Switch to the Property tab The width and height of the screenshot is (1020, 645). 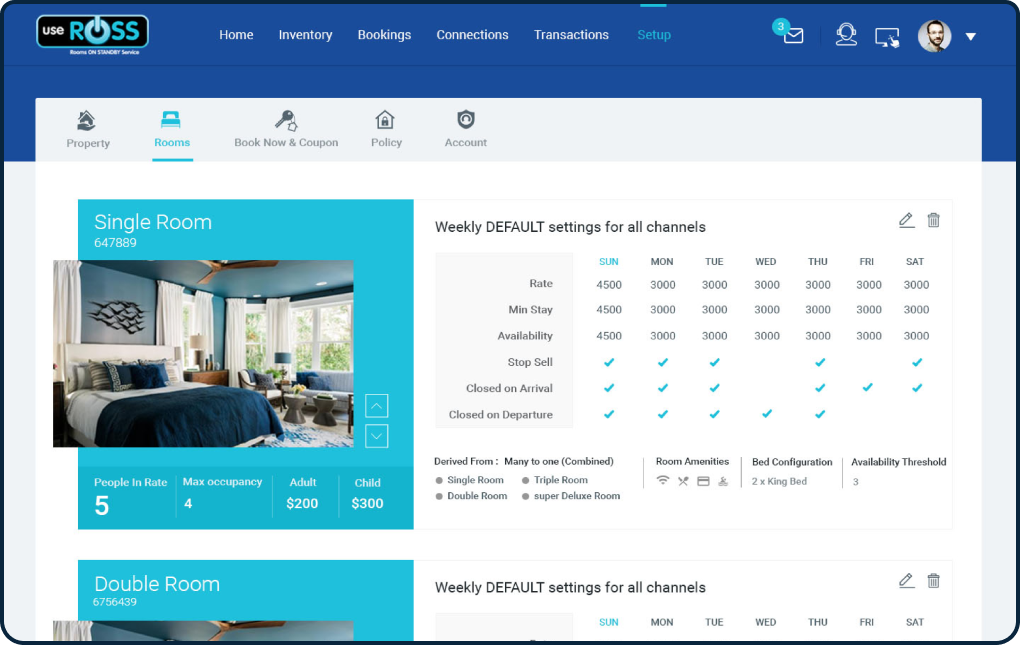point(88,129)
